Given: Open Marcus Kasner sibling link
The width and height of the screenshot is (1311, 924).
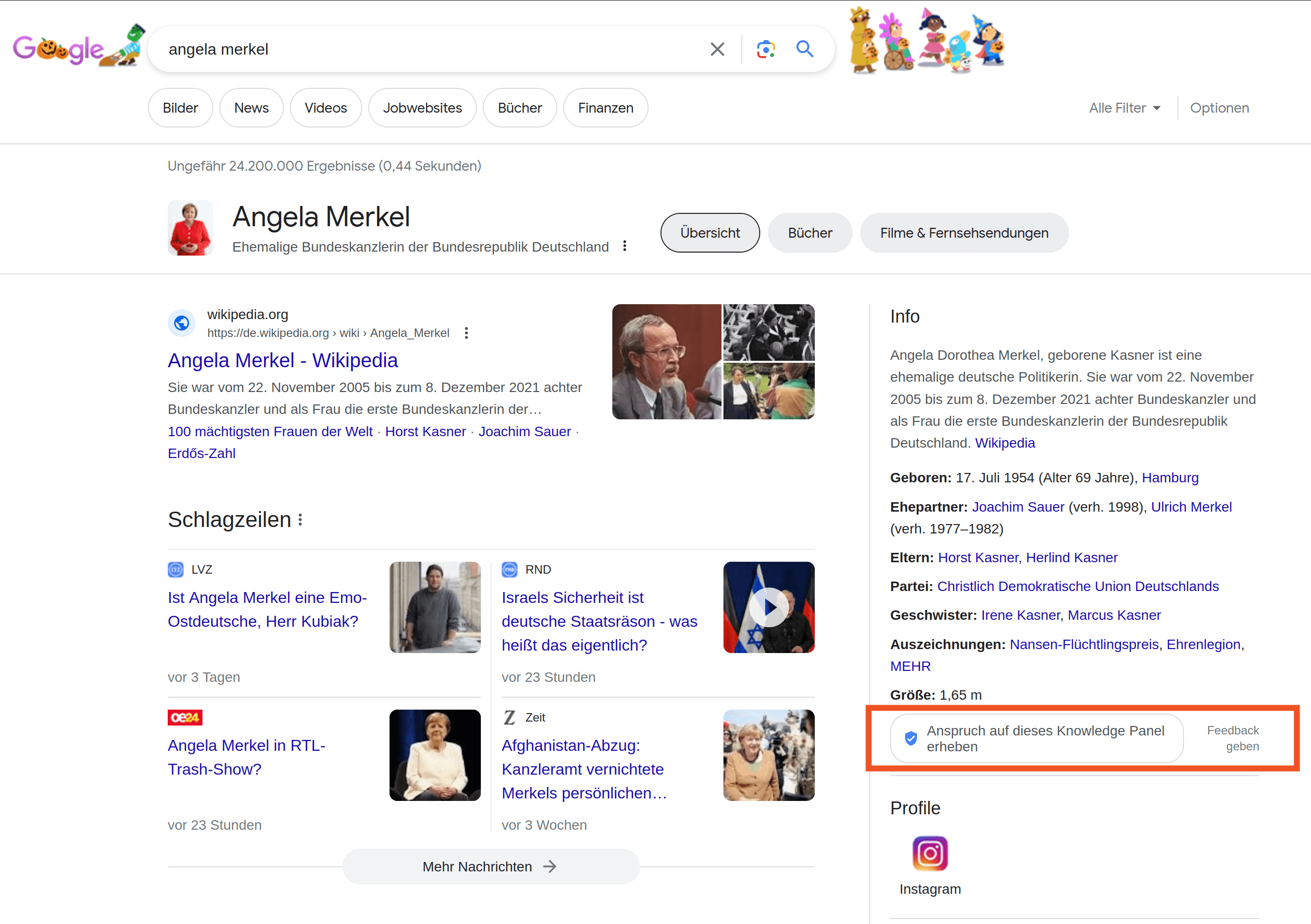Looking at the screenshot, I should [1114, 616].
